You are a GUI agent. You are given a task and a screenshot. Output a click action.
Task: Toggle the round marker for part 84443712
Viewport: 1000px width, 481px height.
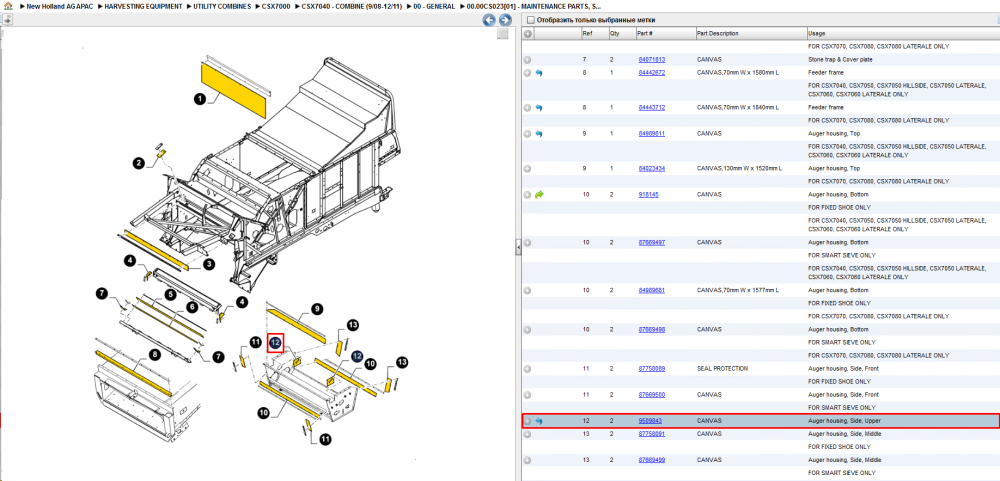tap(527, 108)
